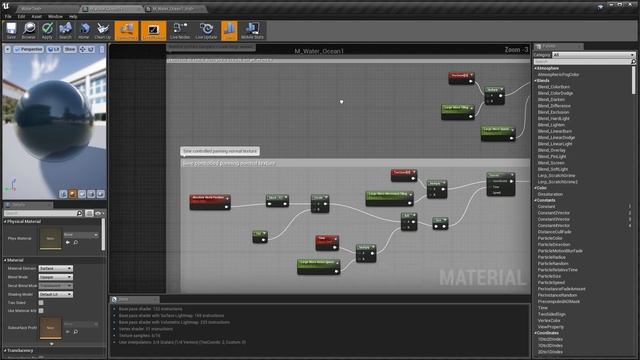This screenshot has height=360, width=640.
Task: Collapse the Blends palette category
Action: click(536, 81)
